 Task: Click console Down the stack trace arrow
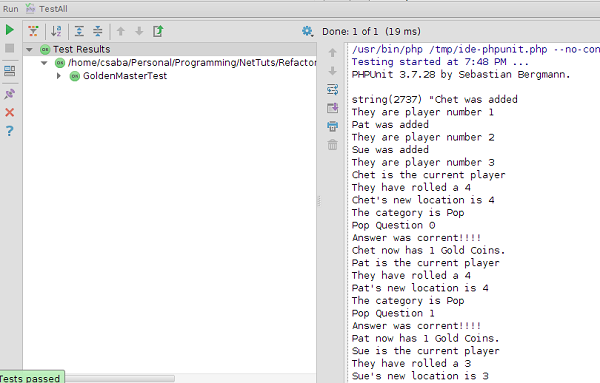click(x=333, y=71)
